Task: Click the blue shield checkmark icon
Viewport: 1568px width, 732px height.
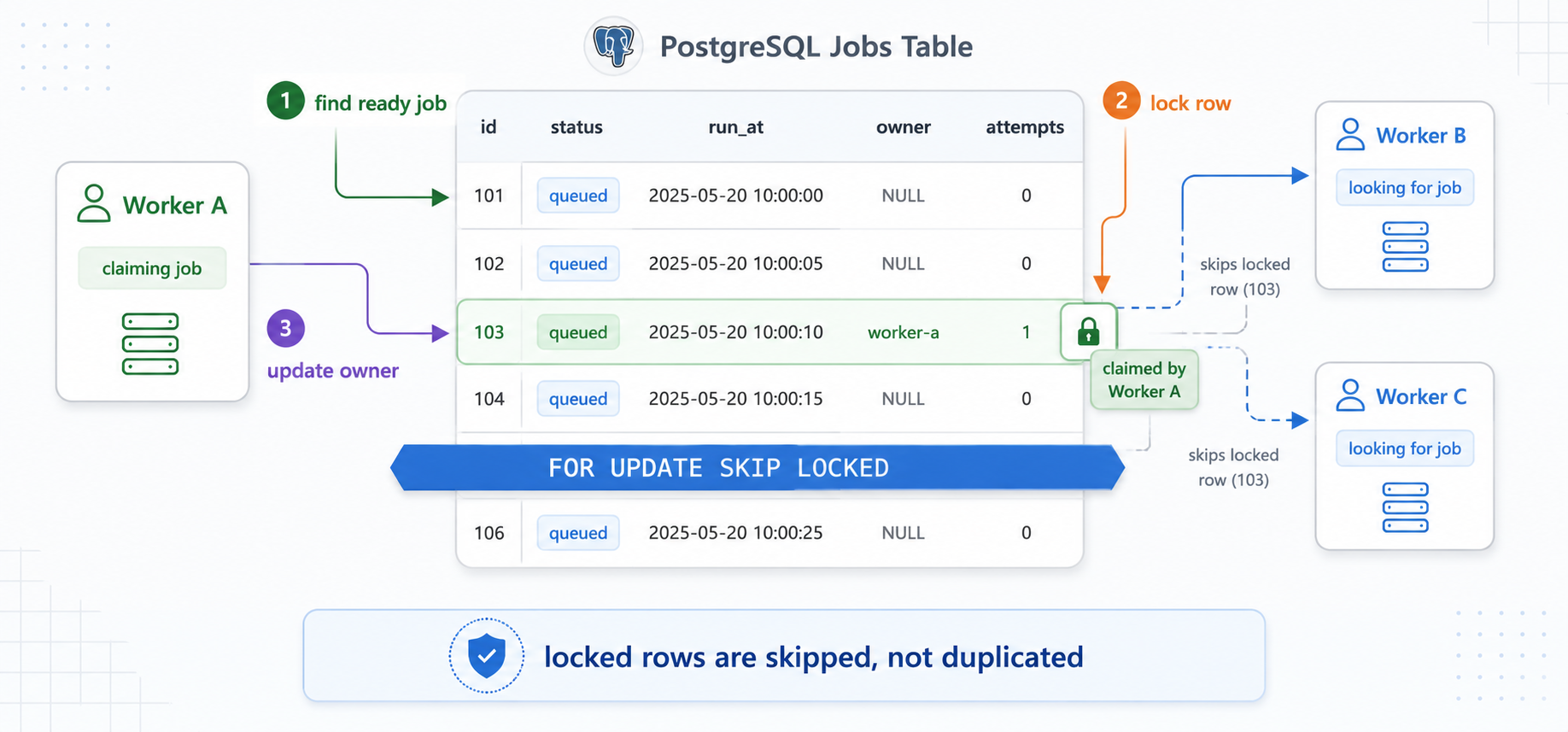Action: point(487,656)
